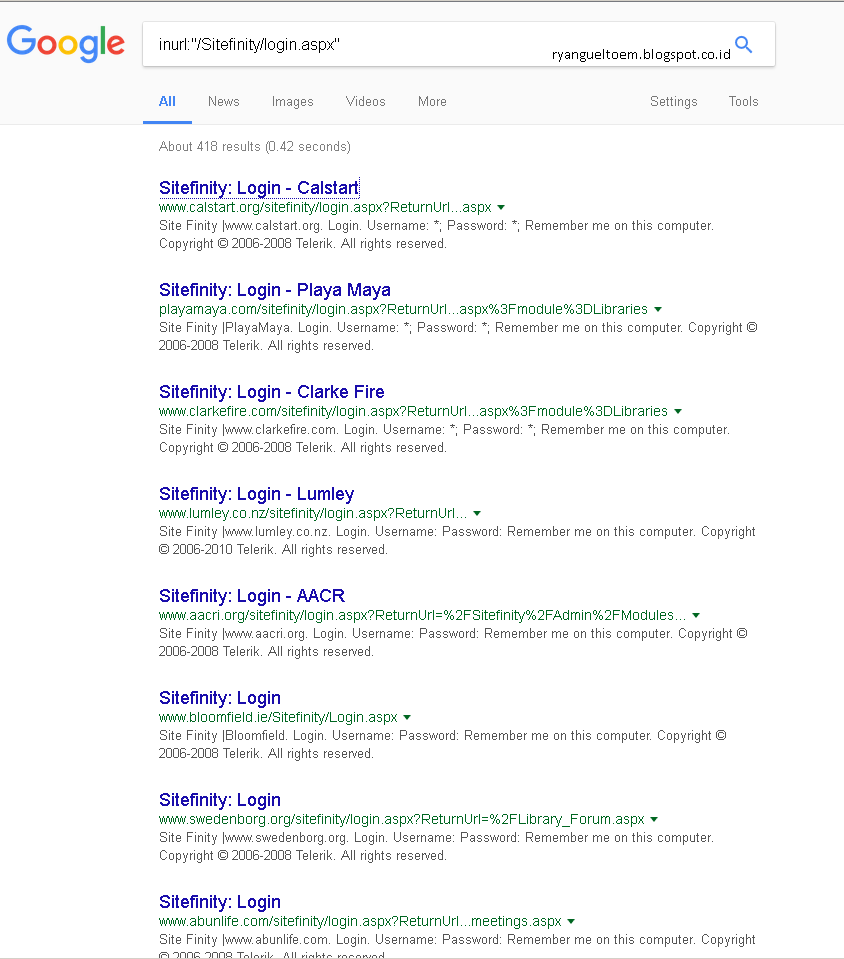
Task: Open the More menu
Action: point(432,102)
